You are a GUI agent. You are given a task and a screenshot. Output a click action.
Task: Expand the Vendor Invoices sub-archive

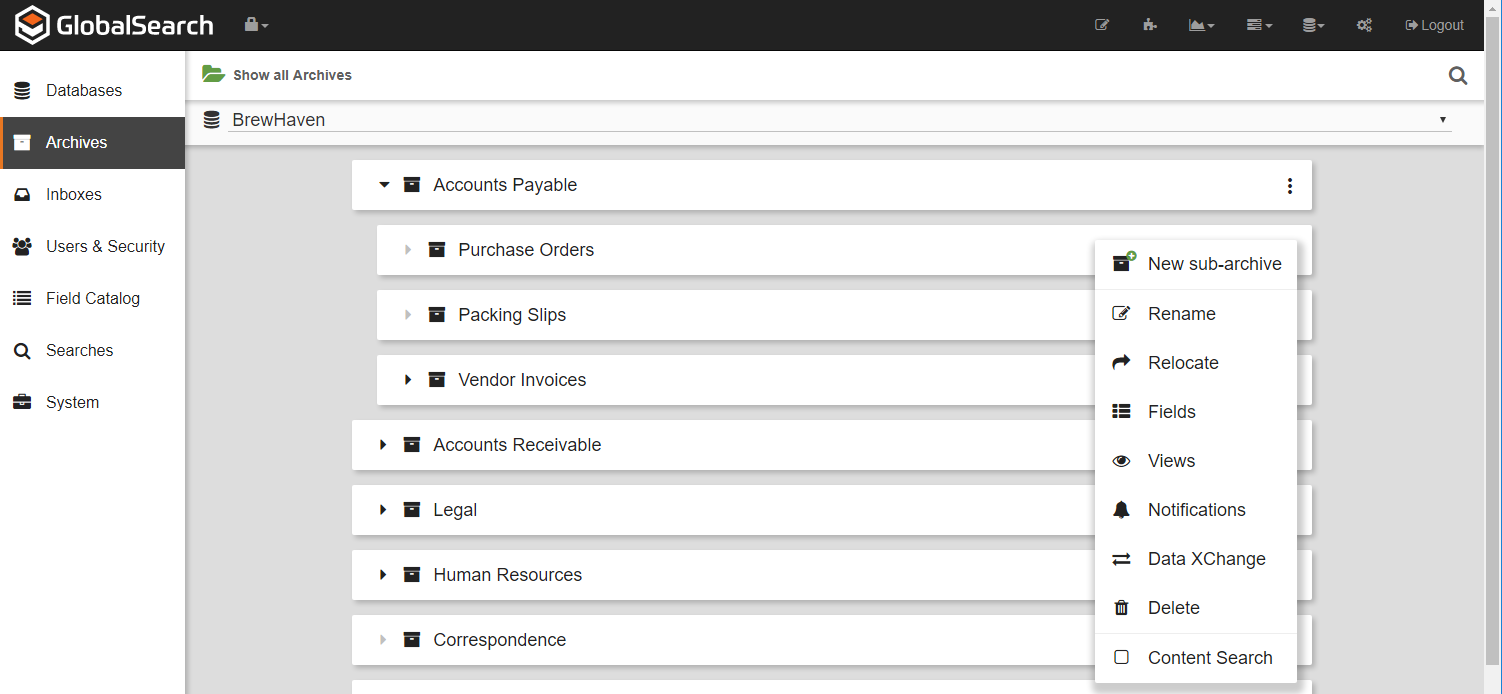[x=408, y=380]
